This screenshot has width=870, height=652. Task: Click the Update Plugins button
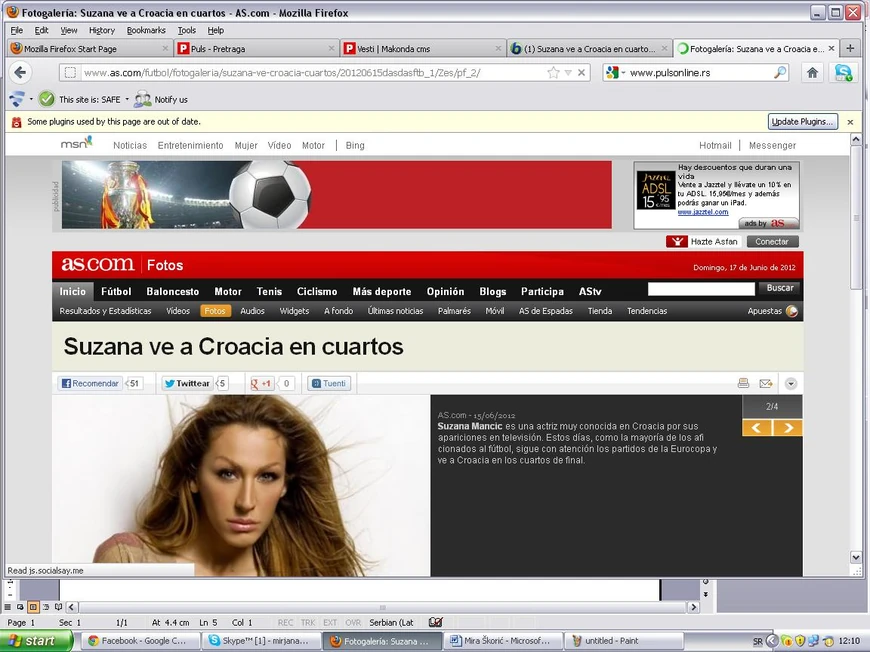[802, 122]
